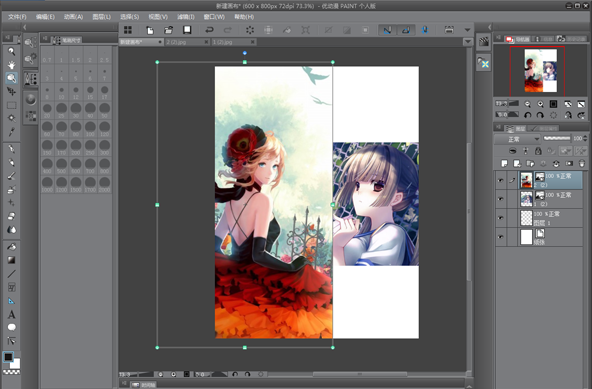Select the Frame border tool
The width and height of the screenshot is (592, 389).
pyautogui.click(x=11, y=287)
